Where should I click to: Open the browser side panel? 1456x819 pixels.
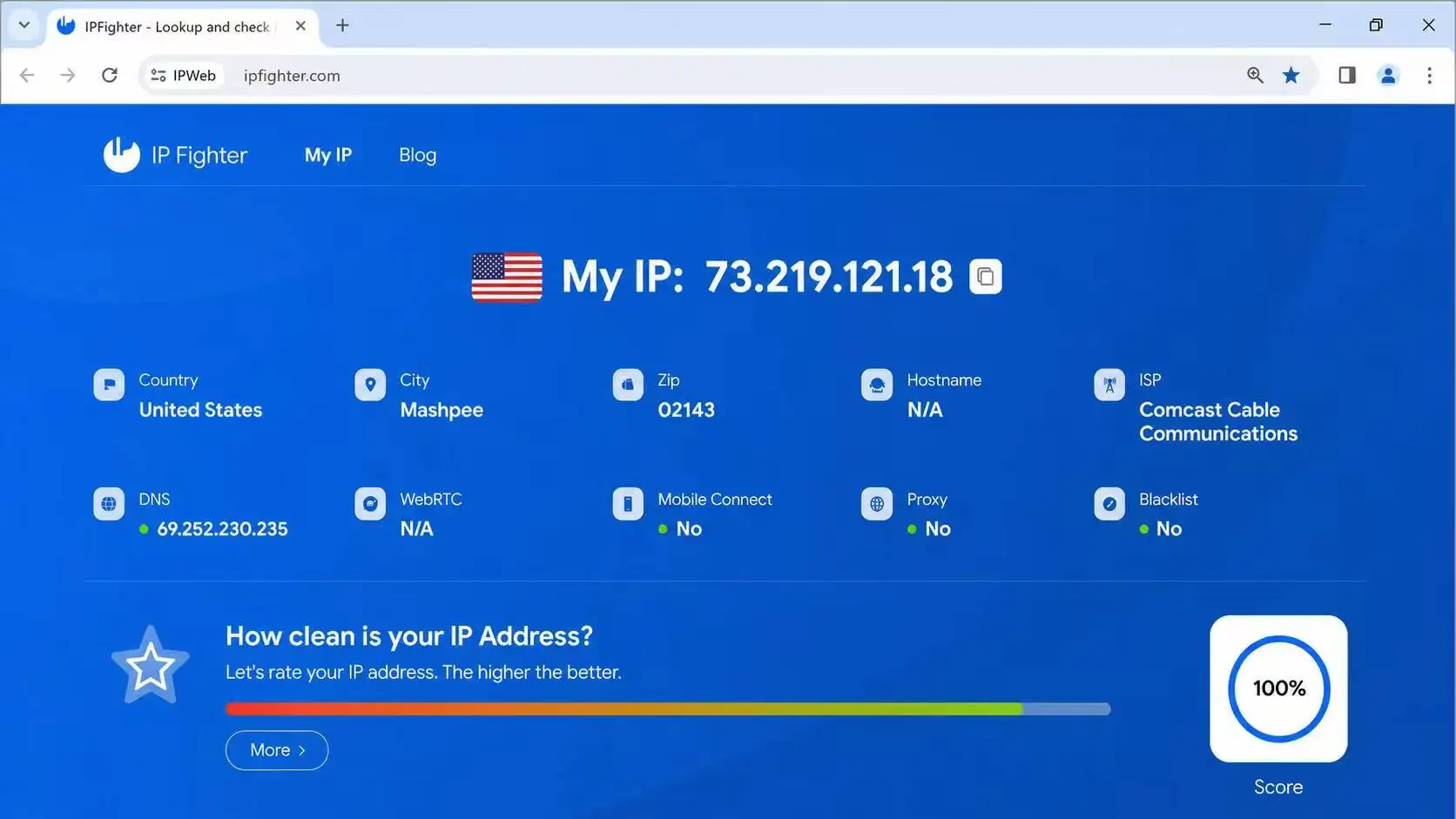click(1347, 76)
